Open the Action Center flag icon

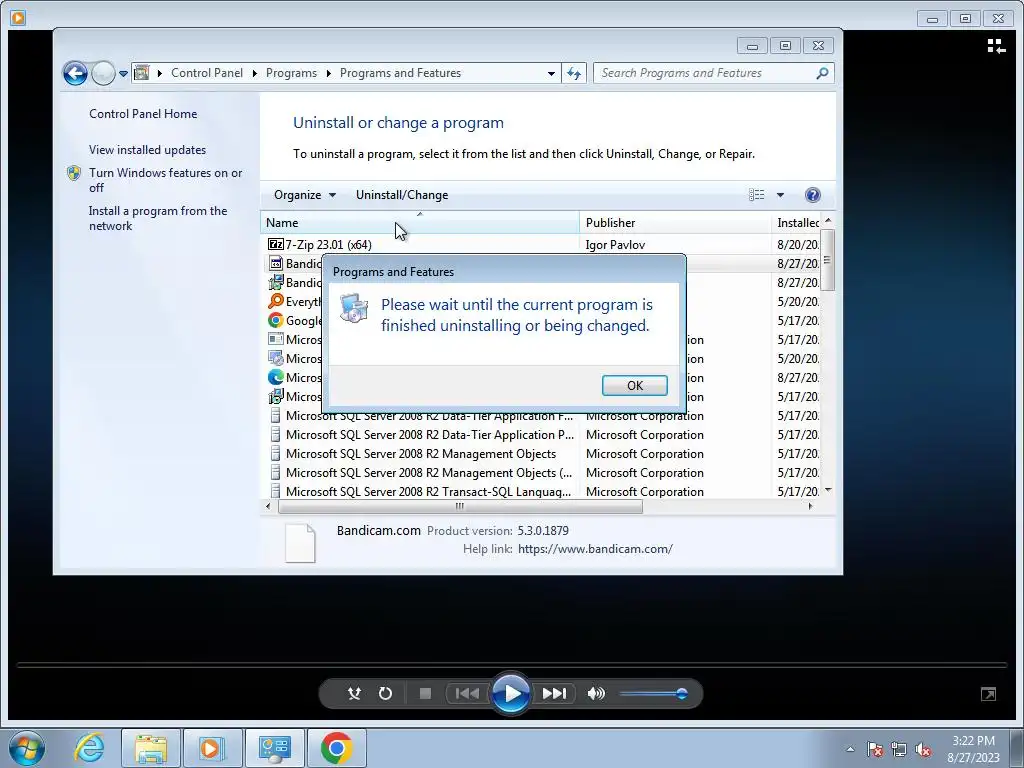point(874,749)
